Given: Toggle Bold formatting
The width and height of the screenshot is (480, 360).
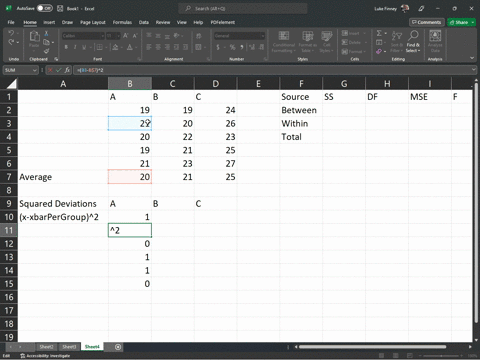Looking at the screenshot, I should point(66,47).
